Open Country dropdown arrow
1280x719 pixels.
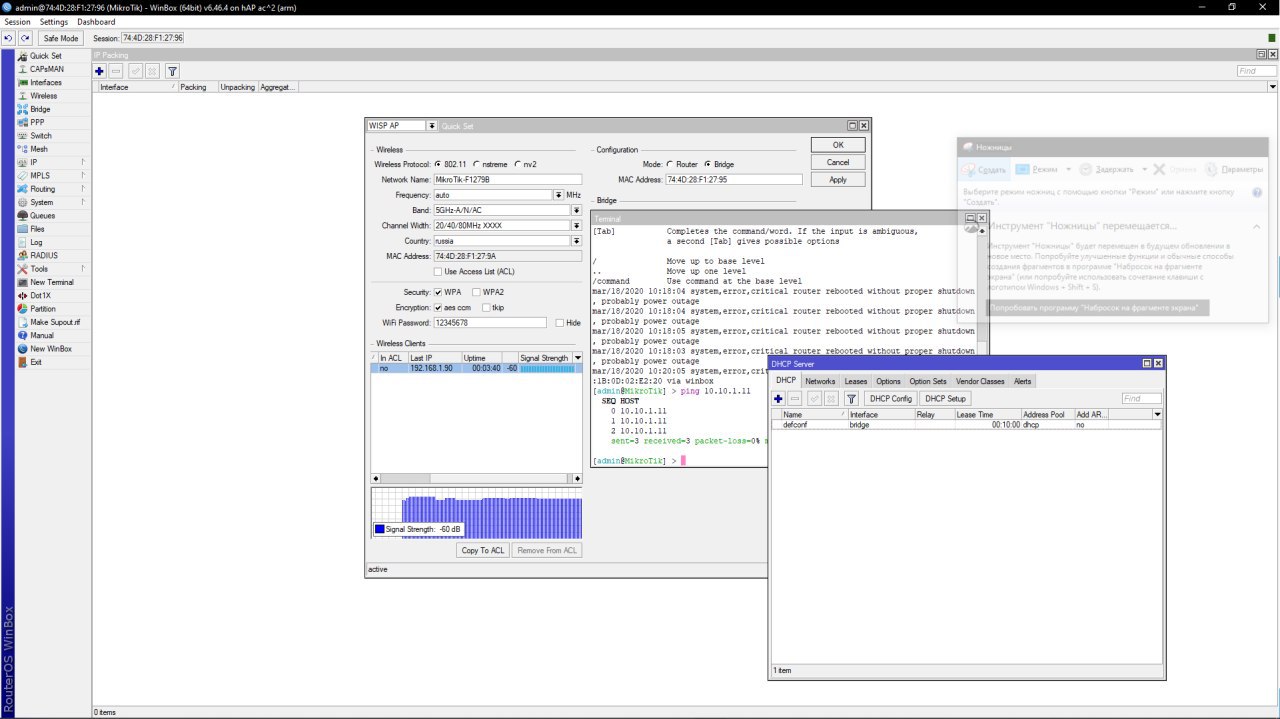[576, 241]
